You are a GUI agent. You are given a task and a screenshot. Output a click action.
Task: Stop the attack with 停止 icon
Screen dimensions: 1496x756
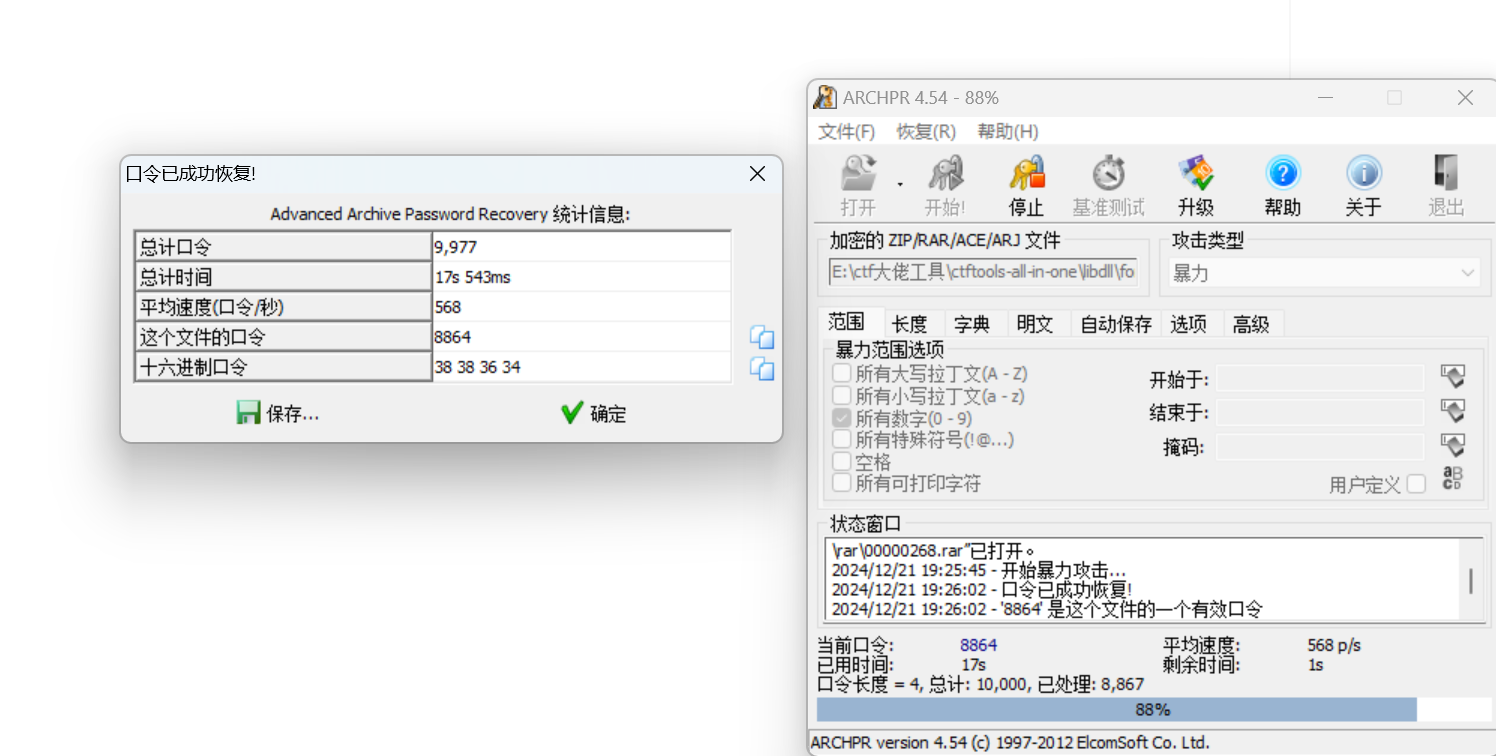1026,174
